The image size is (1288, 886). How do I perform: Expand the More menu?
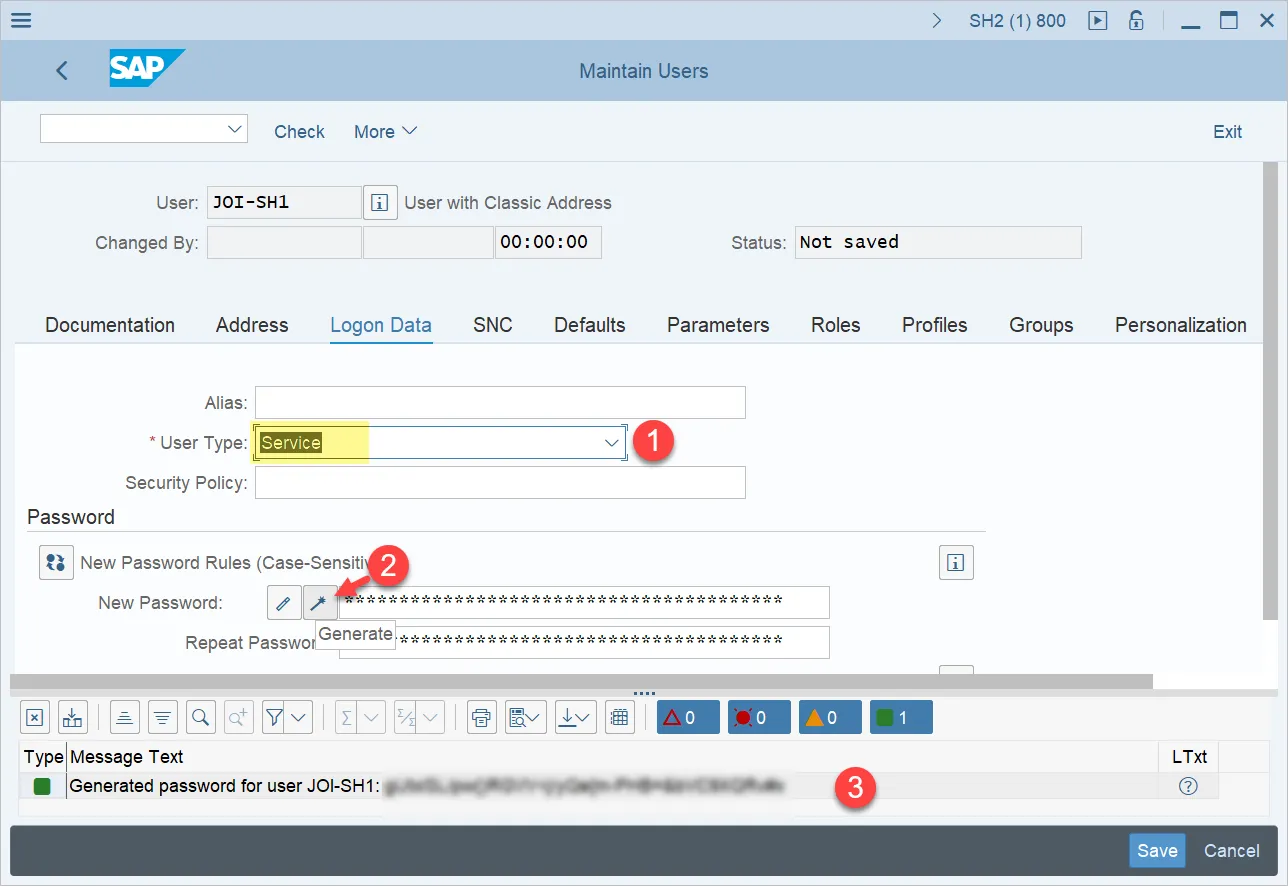tap(385, 132)
